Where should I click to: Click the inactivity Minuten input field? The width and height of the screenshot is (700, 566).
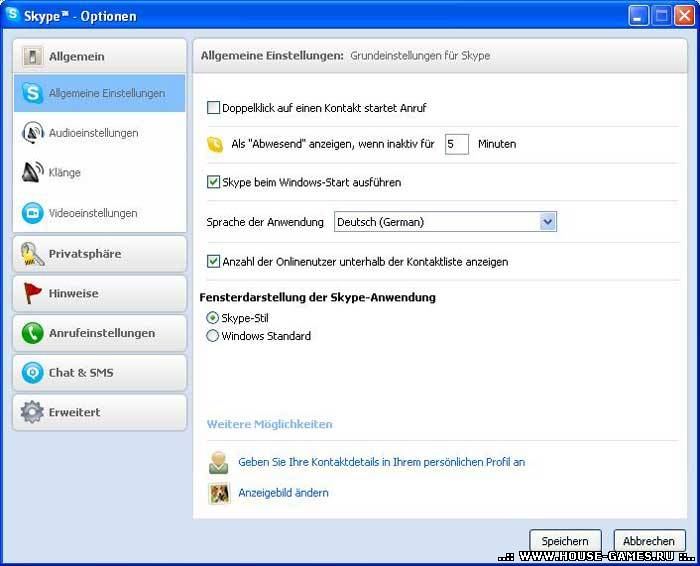tap(457, 144)
